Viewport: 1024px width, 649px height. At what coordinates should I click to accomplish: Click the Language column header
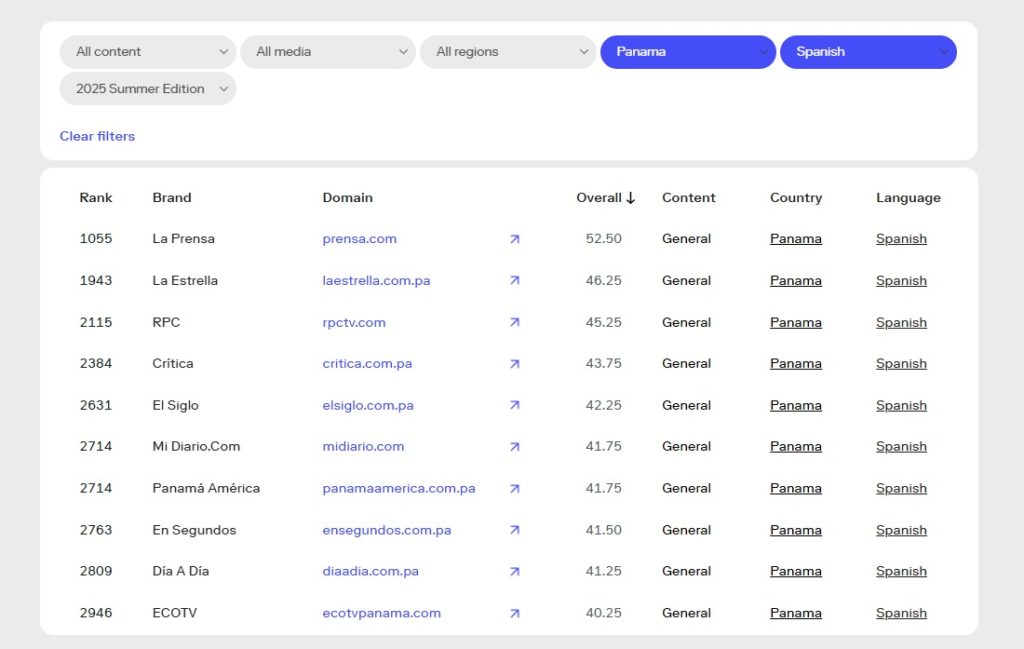[x=908, y=198]
